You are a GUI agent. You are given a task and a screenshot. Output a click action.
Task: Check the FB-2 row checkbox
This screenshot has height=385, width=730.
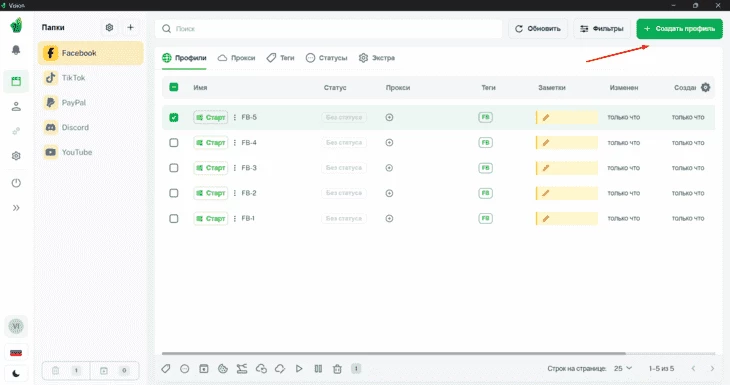(174, 193)
